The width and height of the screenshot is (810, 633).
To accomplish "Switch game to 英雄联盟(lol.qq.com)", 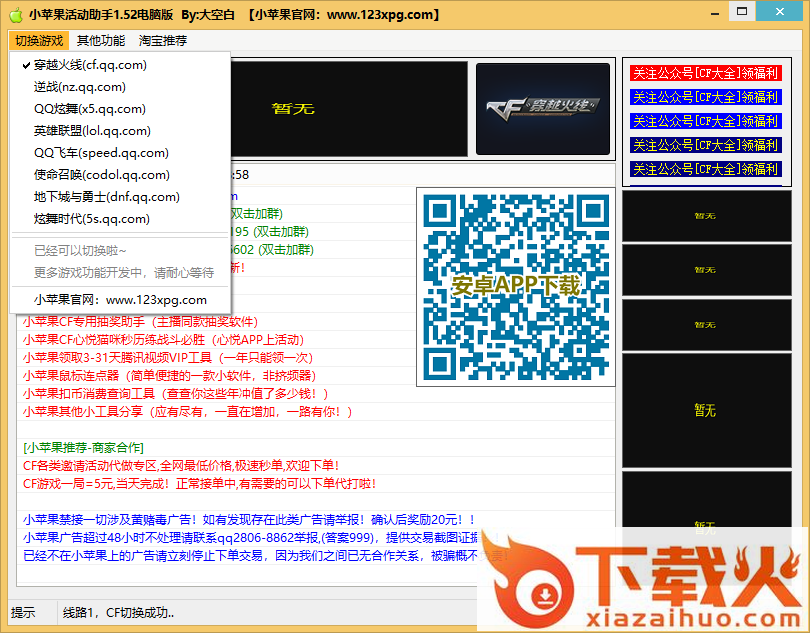I will pyautogui.click(x=120, y=131).
